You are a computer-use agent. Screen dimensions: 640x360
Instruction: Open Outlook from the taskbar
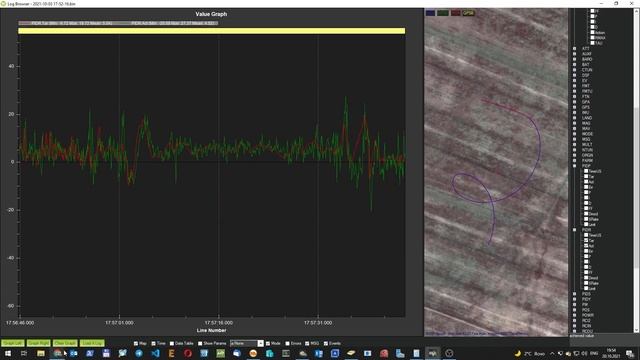pyautogui.click(x=73, y=353)
